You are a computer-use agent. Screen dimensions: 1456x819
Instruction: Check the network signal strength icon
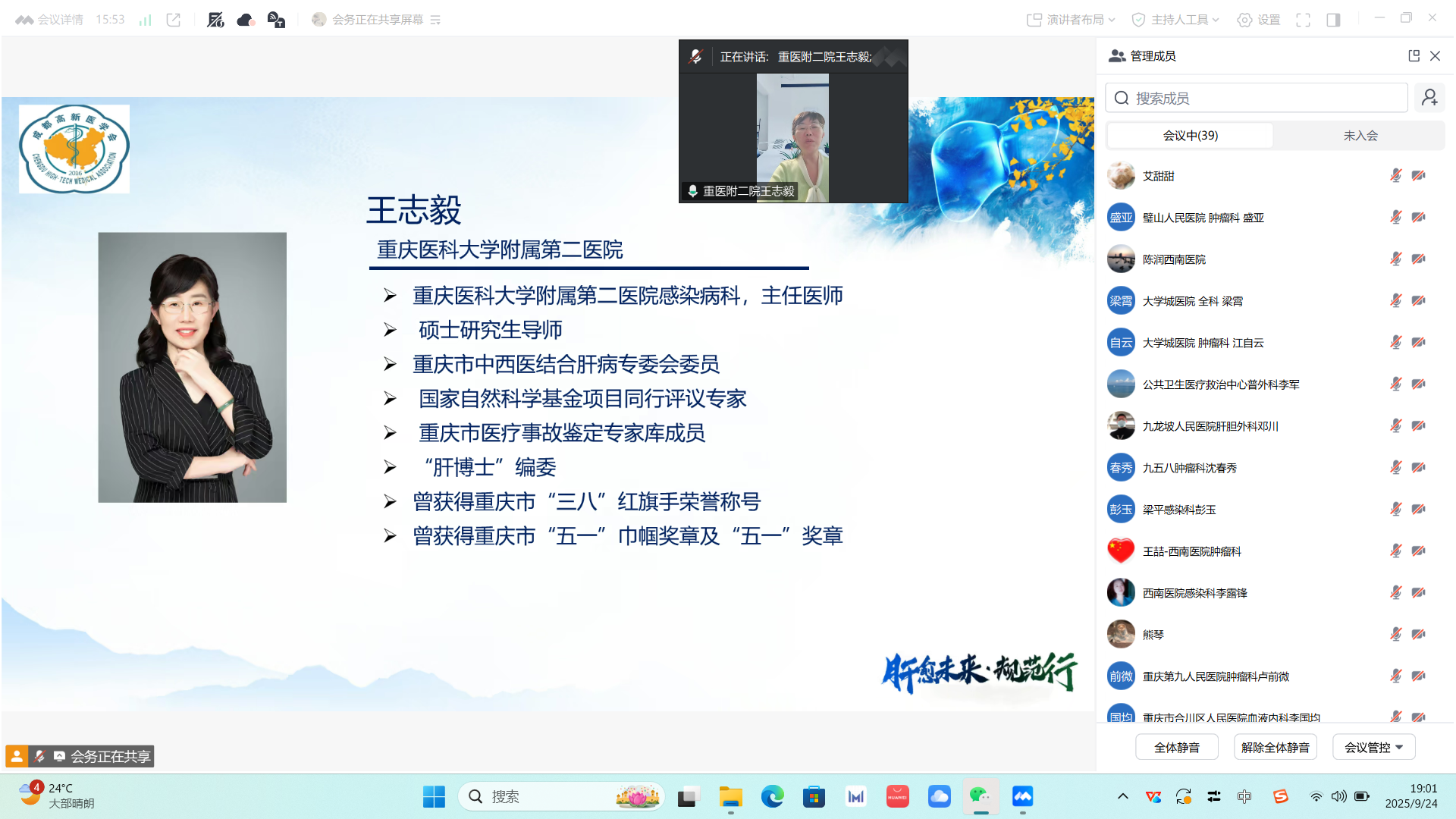(x=144, y=20)
